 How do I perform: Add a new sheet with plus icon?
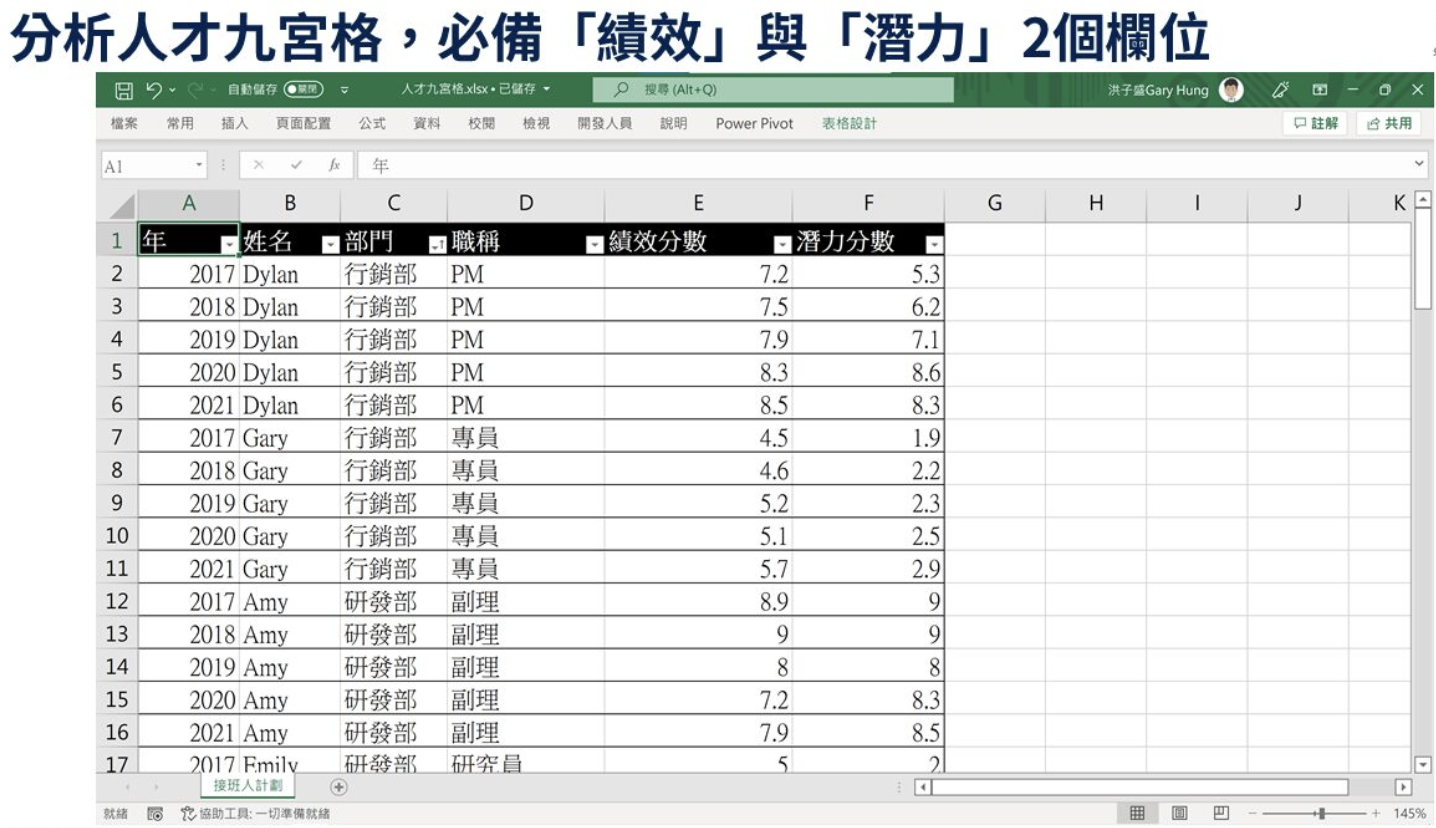339,787
